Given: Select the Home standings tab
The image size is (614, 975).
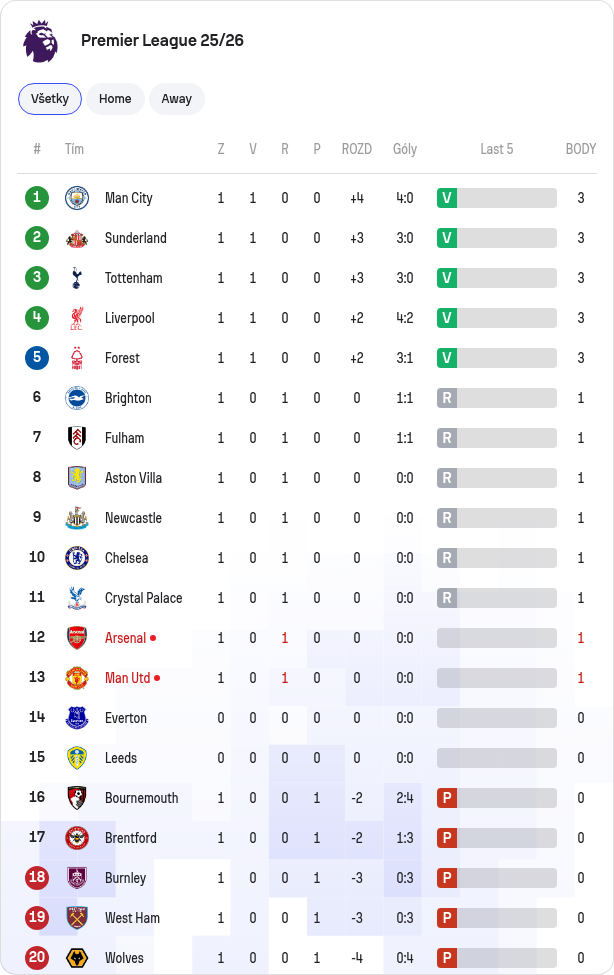Looking at the screenshot, I should (x=115, y=99).
